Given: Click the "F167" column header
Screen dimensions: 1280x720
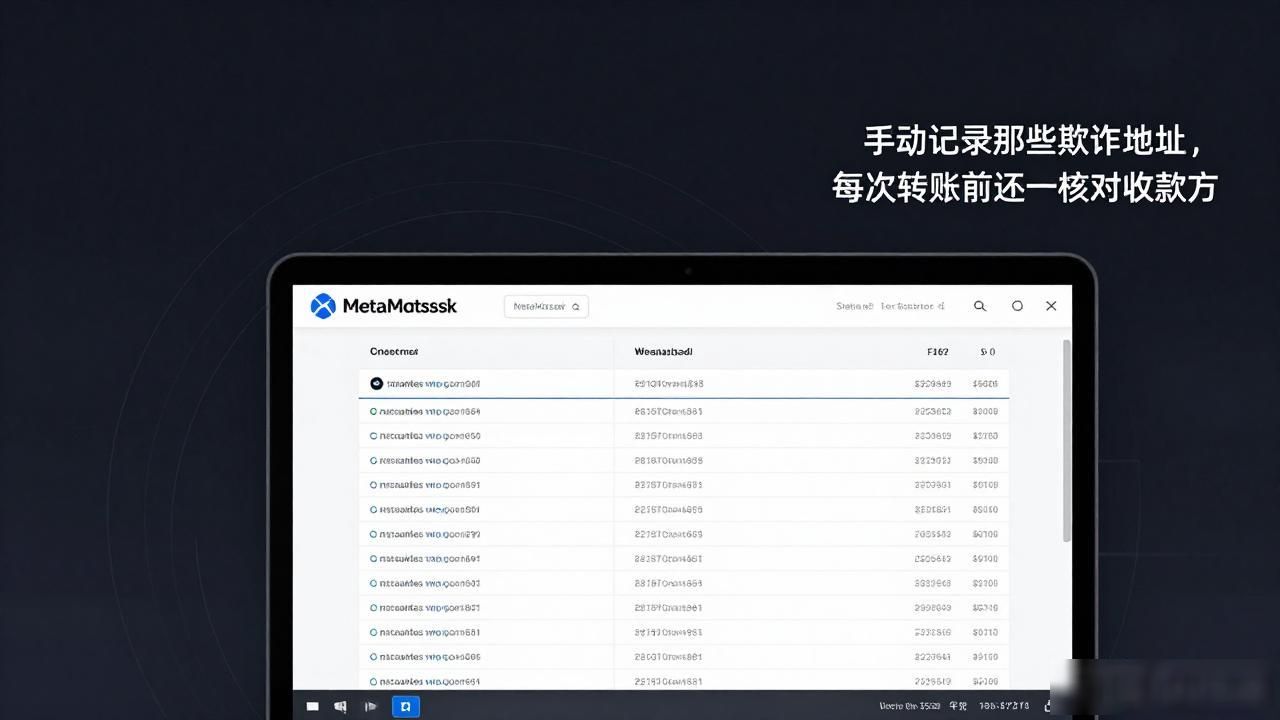Looking at the screenshot, I should pyautogui.click(x=938, y=352).
